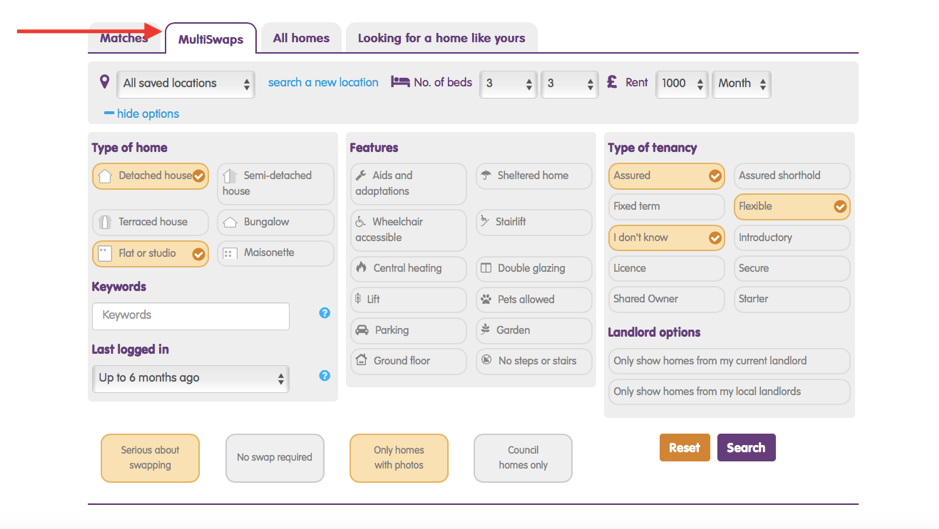Enable Only show homes from my current landlord
Image resolution: width=939 pixels, height=529 pixels.
tap(729, 361)
